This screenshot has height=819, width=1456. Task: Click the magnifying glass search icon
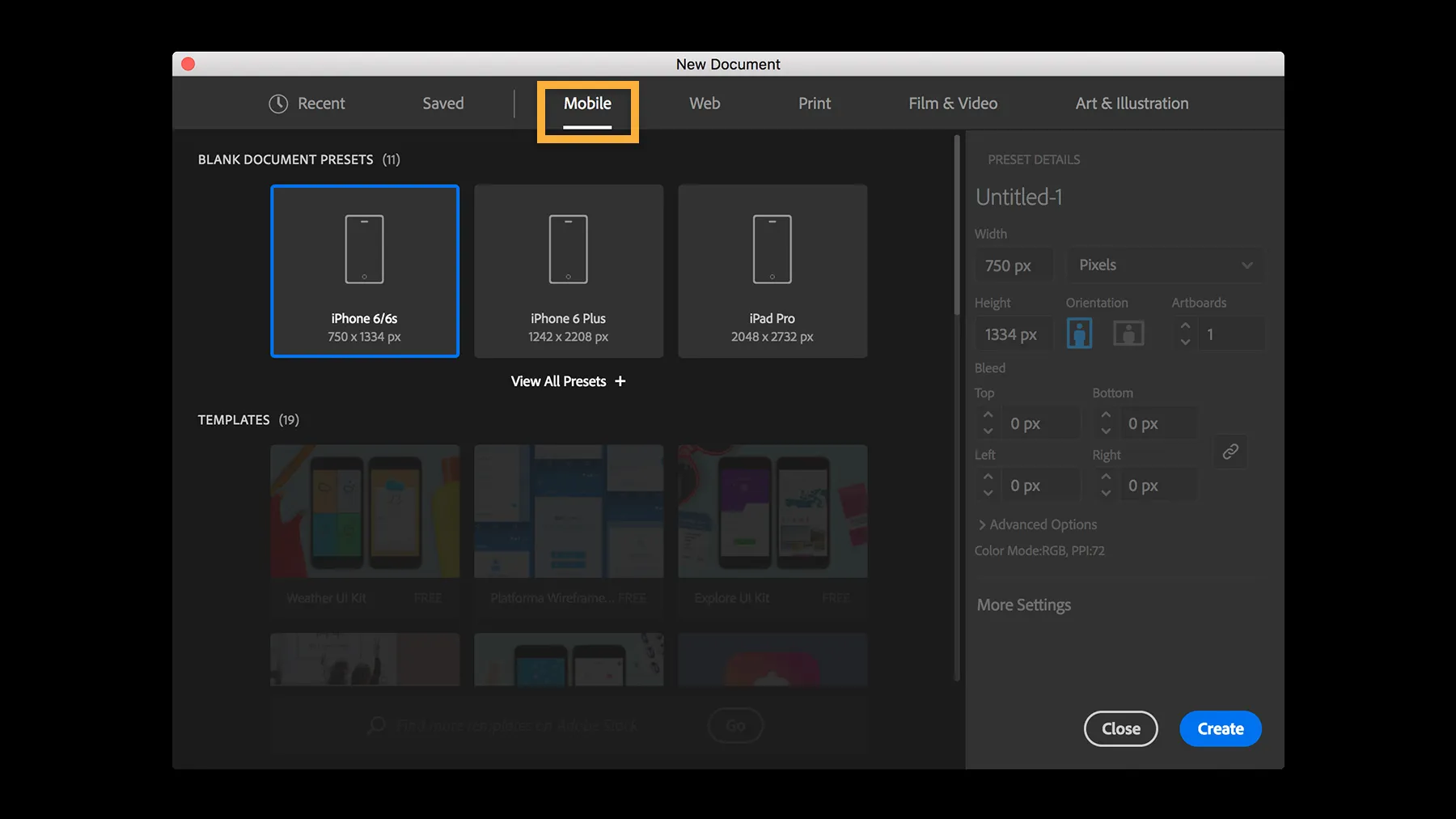pos(375,725)
